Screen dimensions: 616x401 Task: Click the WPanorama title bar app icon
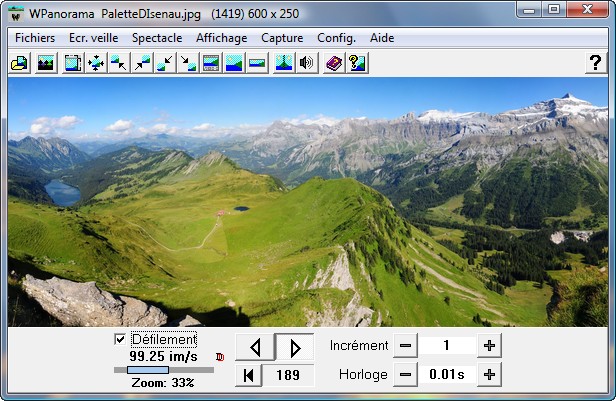click(16, 14)
